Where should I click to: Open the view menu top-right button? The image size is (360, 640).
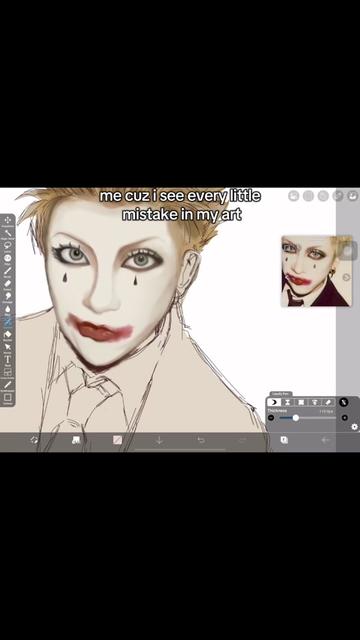click(x=352, y=196)
